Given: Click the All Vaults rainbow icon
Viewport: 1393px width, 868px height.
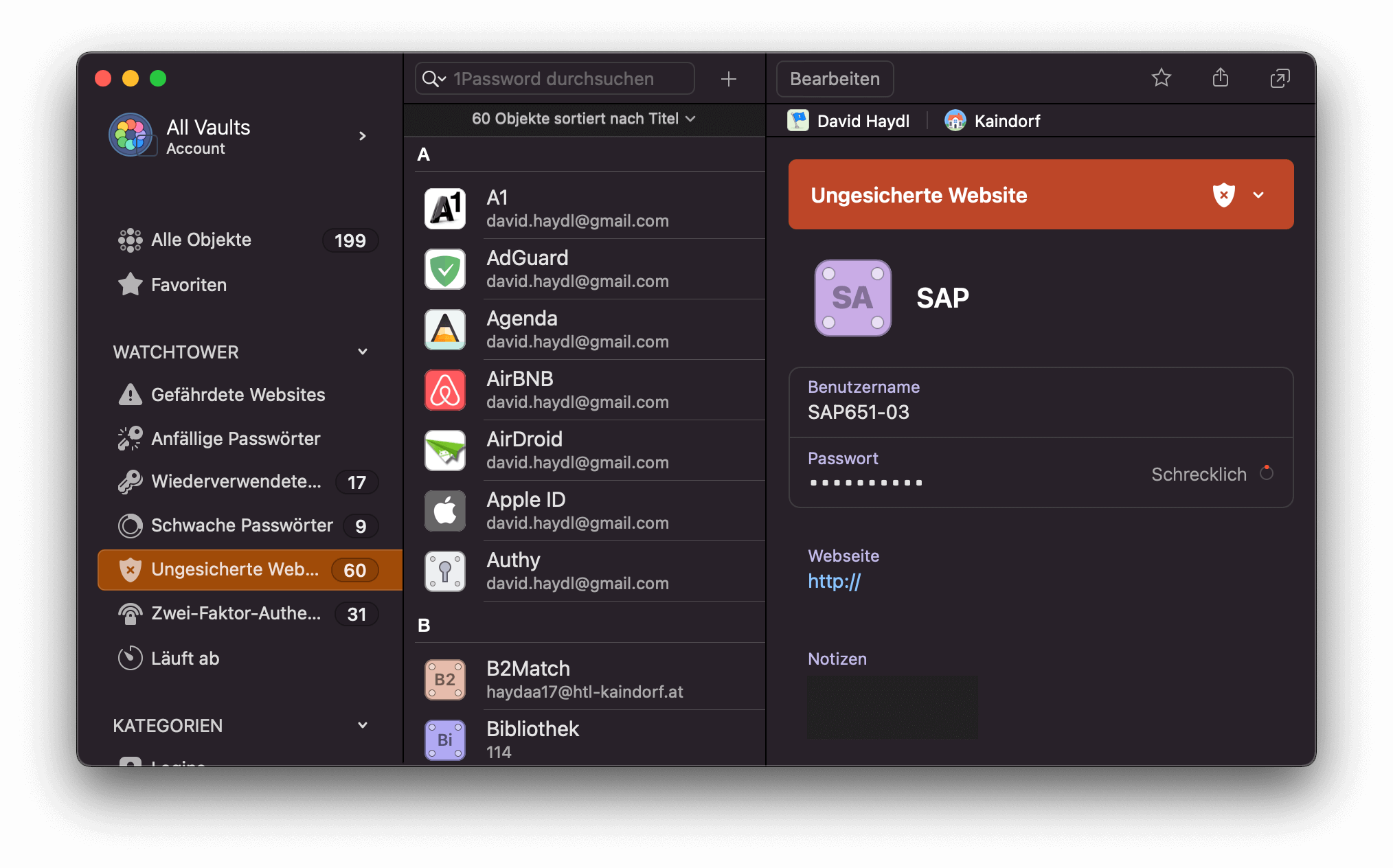Looking at the screenshot, I should click(x=131, y=135).
